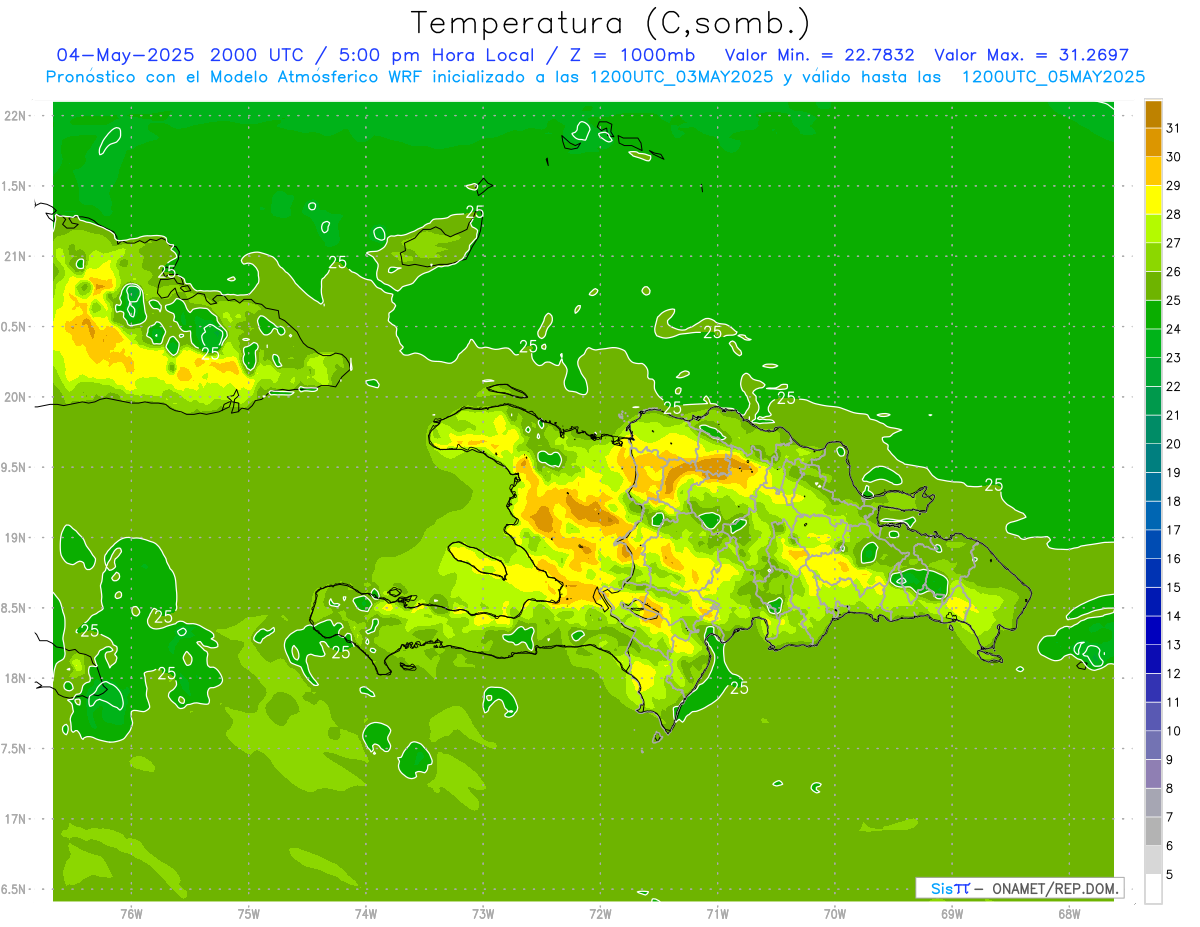1200x927 pixels.
Task: Click the latitude axis label "21N"
Action: coord(14,256)
